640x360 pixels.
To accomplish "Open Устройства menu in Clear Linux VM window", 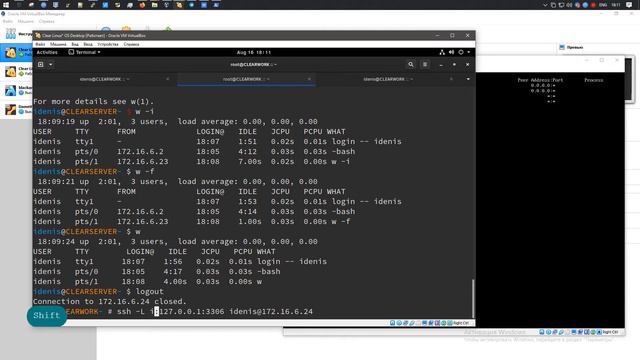I will (108, 44).
